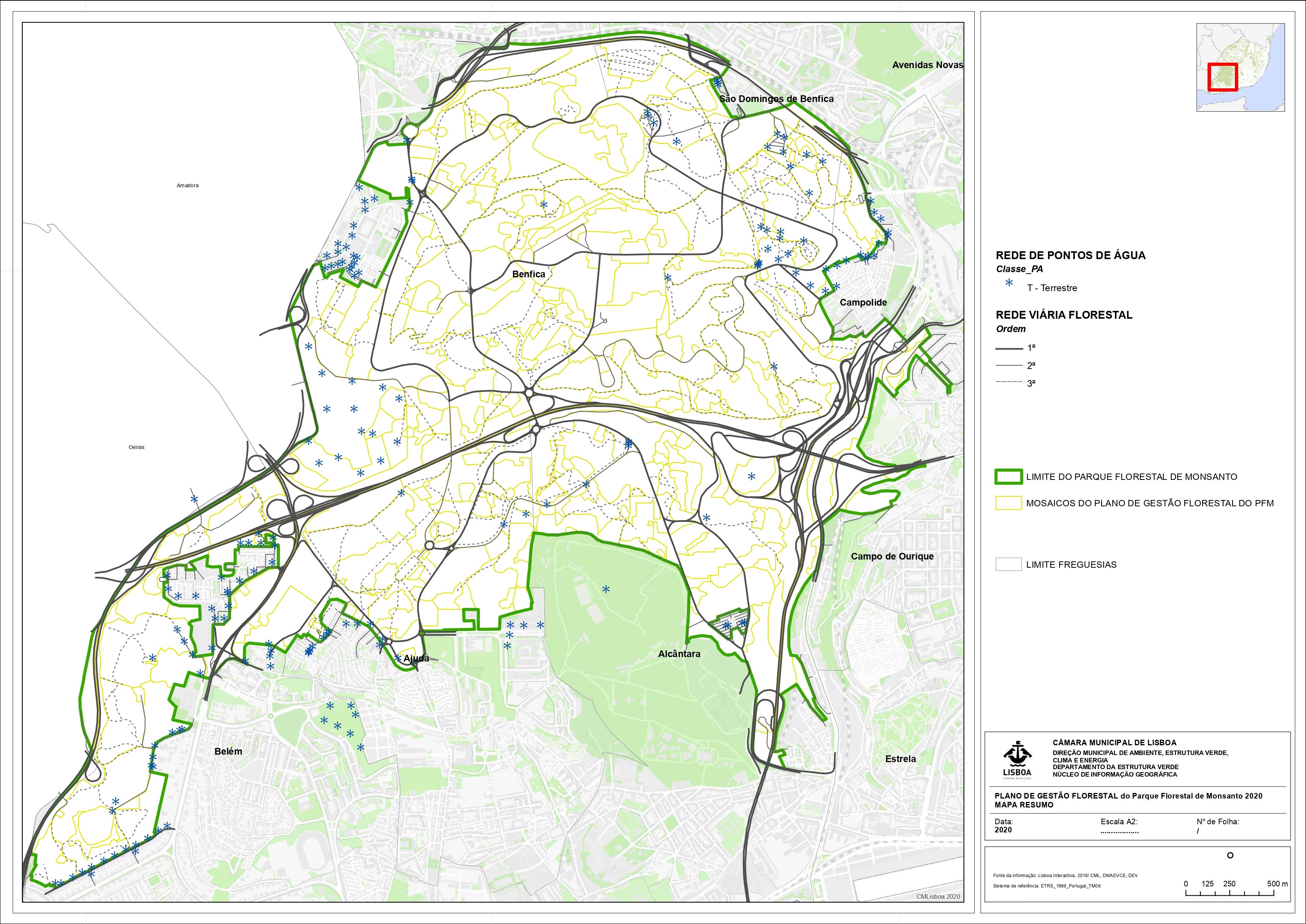Viewport: 1306px width, 924px height.
Task: Select the Campolide parish label
Action: click(863, 303)
